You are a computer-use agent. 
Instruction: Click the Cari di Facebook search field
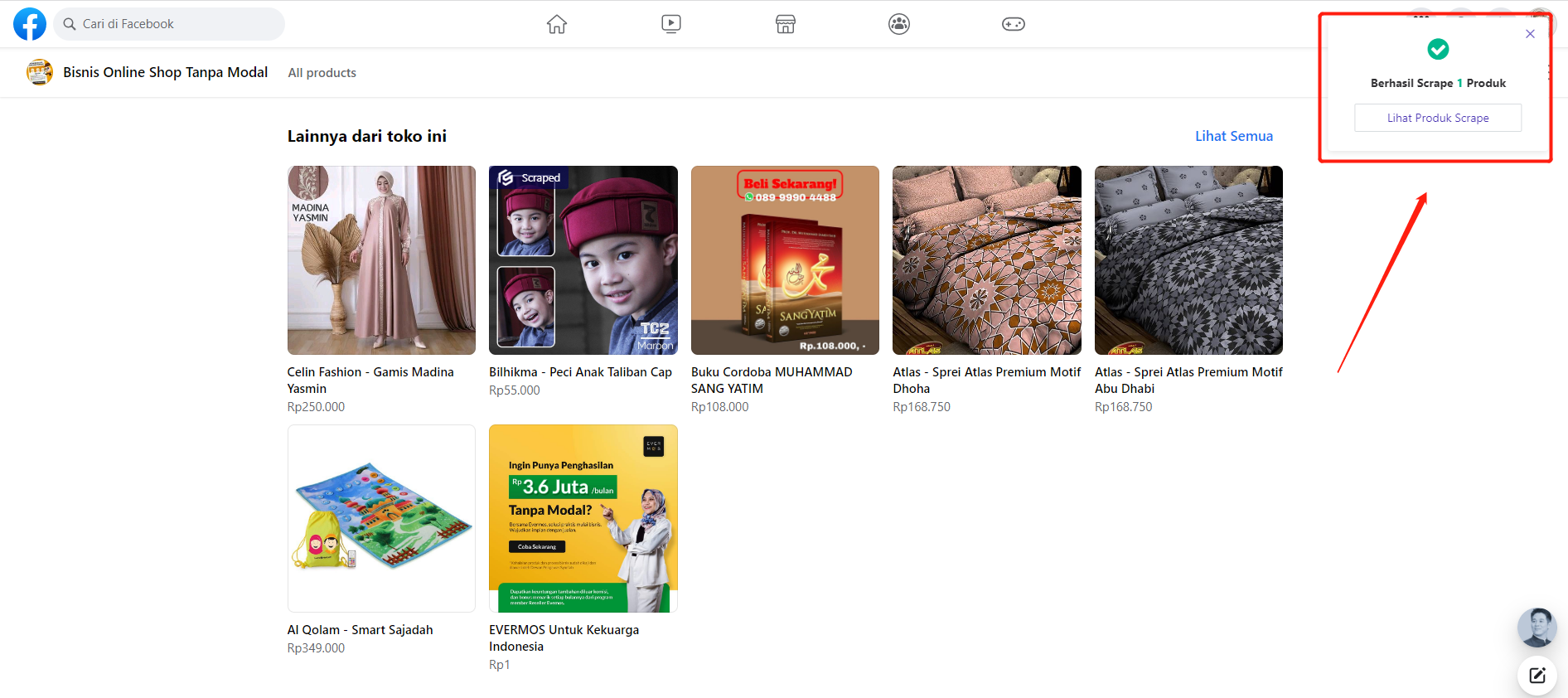169,24
